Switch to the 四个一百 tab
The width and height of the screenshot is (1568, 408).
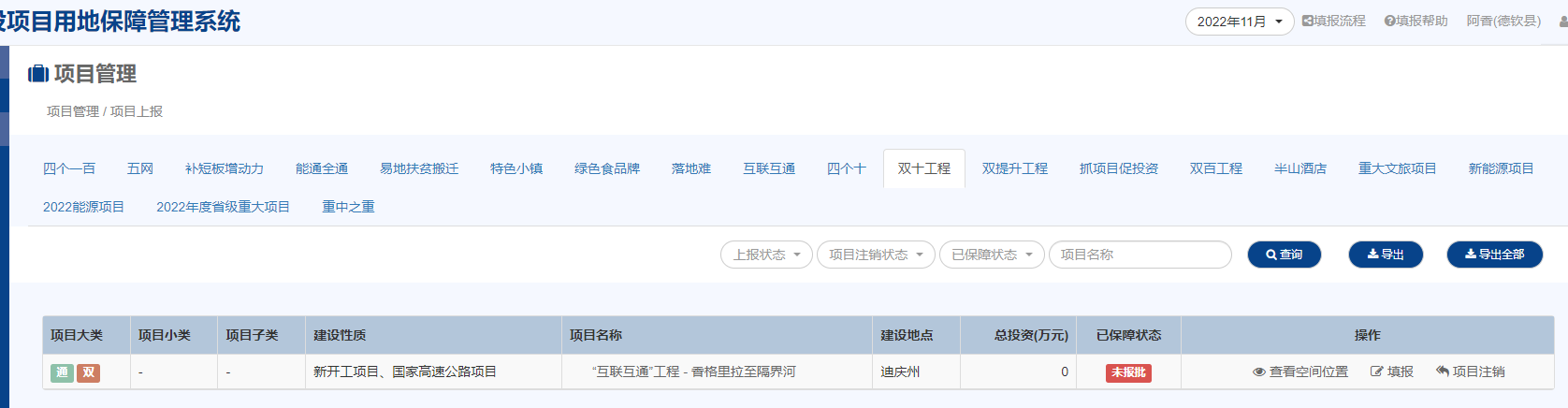coord(69,168)
